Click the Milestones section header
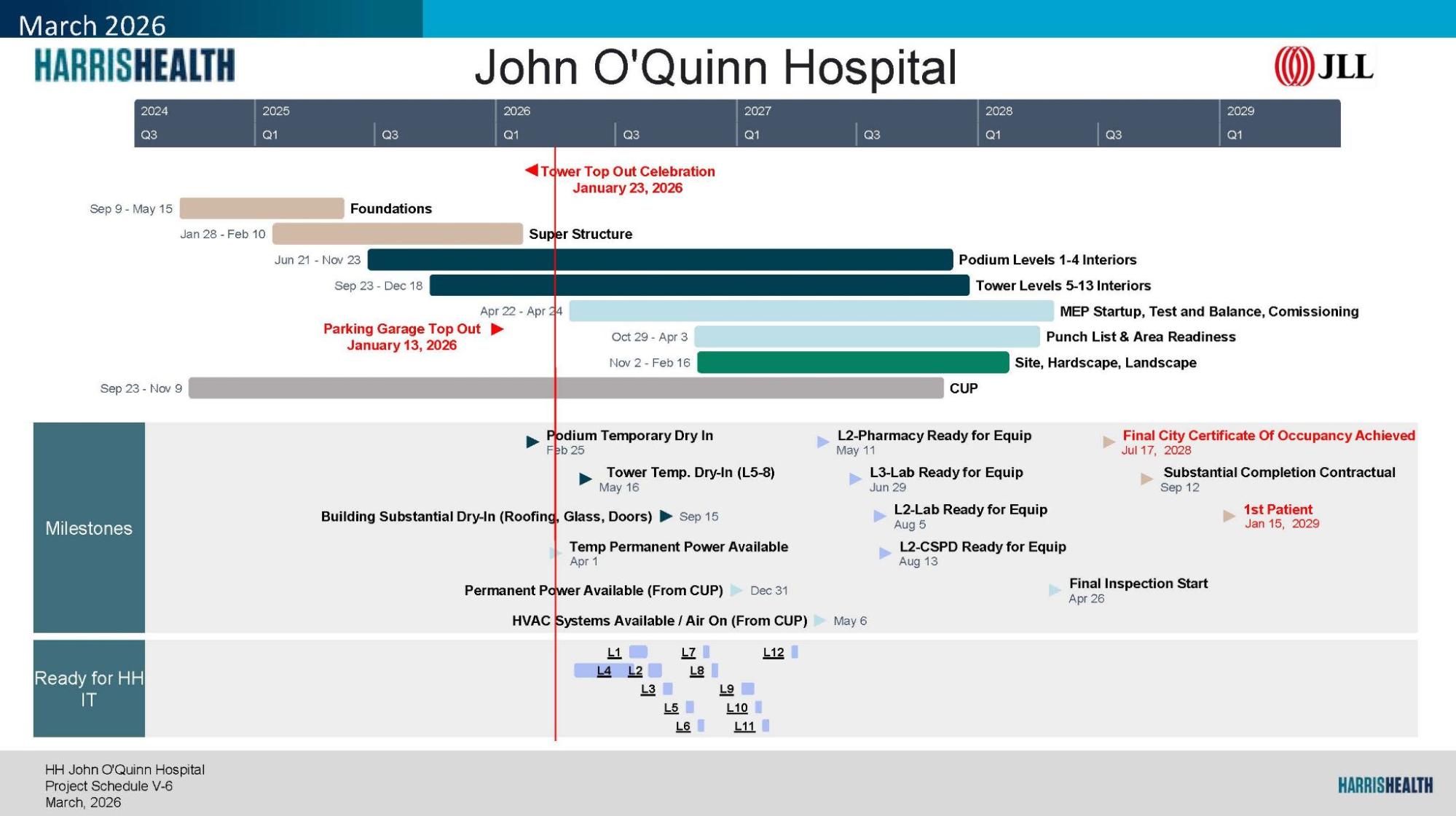The height and width of the screenshot is (816, 1456). tap(89, 527)
